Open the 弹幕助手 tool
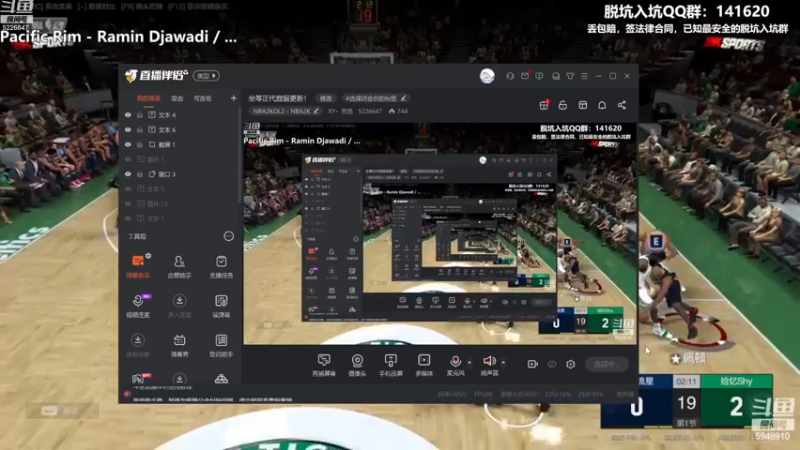This screenshot has width=800, height=450. pyautogui.click(x=138, y=266)
